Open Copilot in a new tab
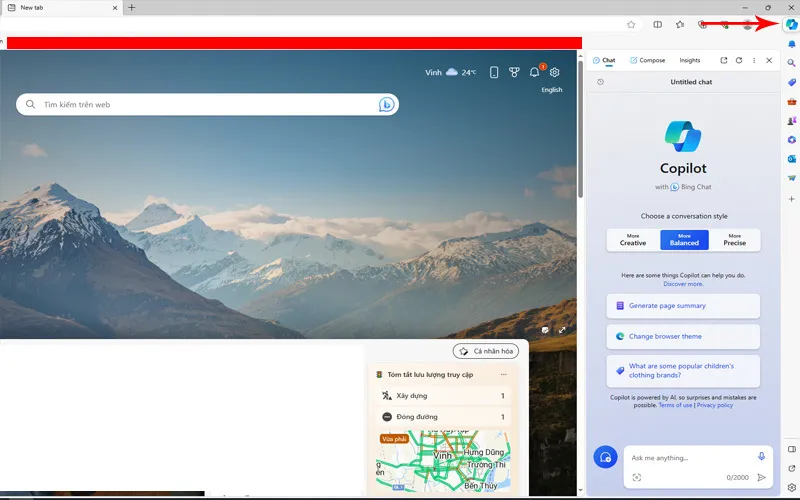 pos(724,61)
